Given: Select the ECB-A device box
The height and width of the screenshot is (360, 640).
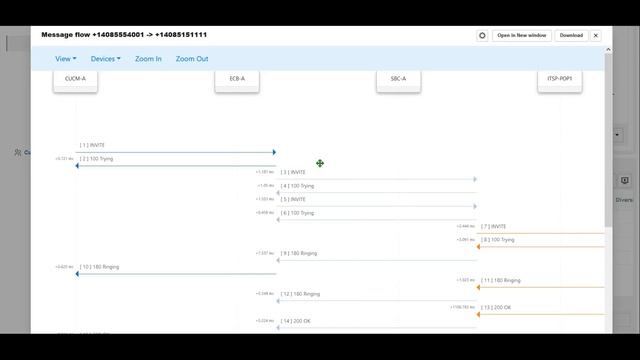Looking at the screenshot, I should tap(237, 81).
